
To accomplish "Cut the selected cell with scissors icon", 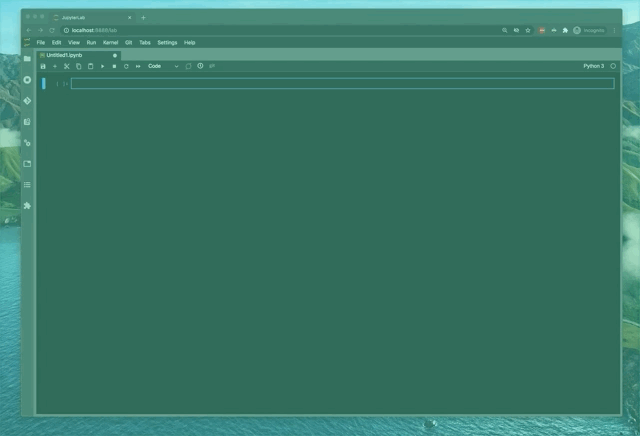I will click(67, 66).
